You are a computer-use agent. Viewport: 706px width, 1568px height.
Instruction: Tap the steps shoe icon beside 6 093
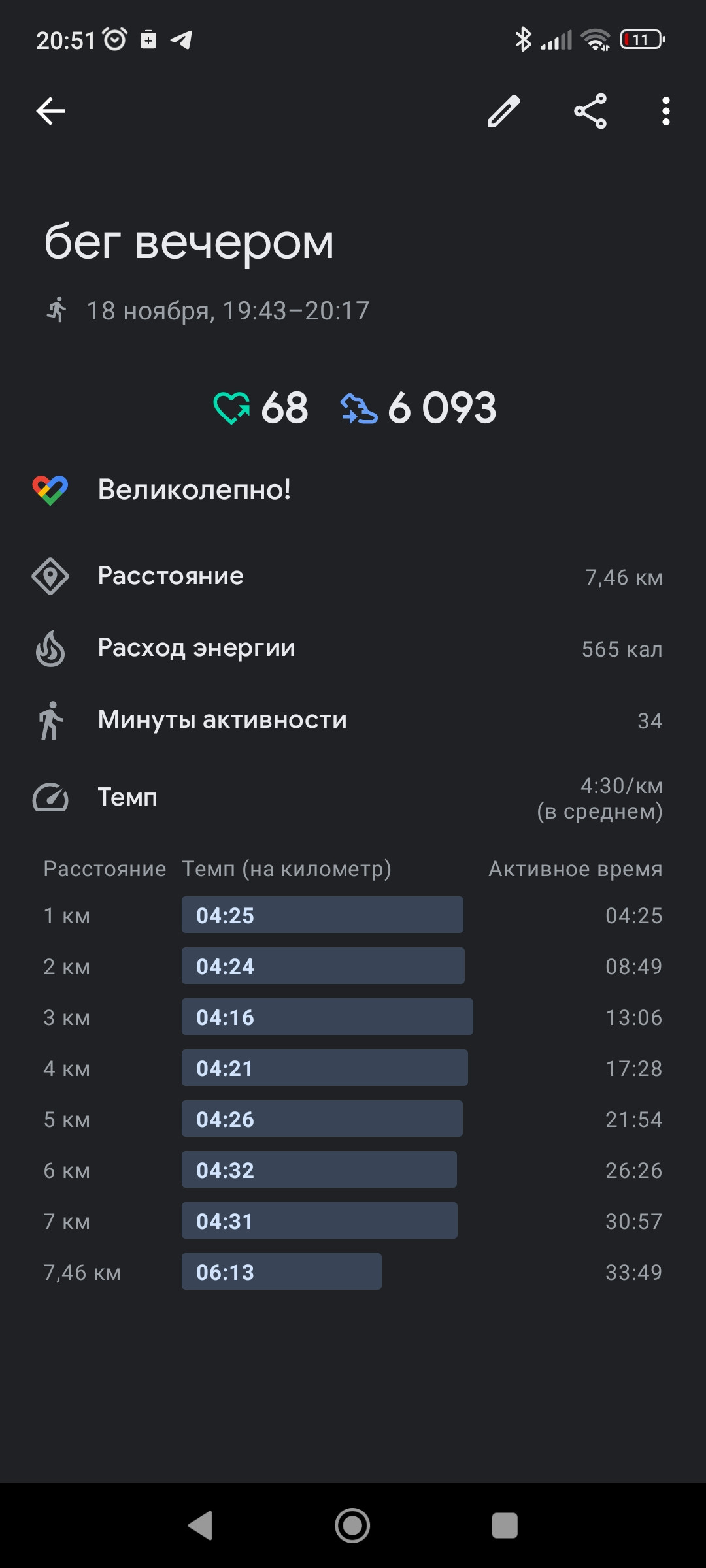click(359, 408)
